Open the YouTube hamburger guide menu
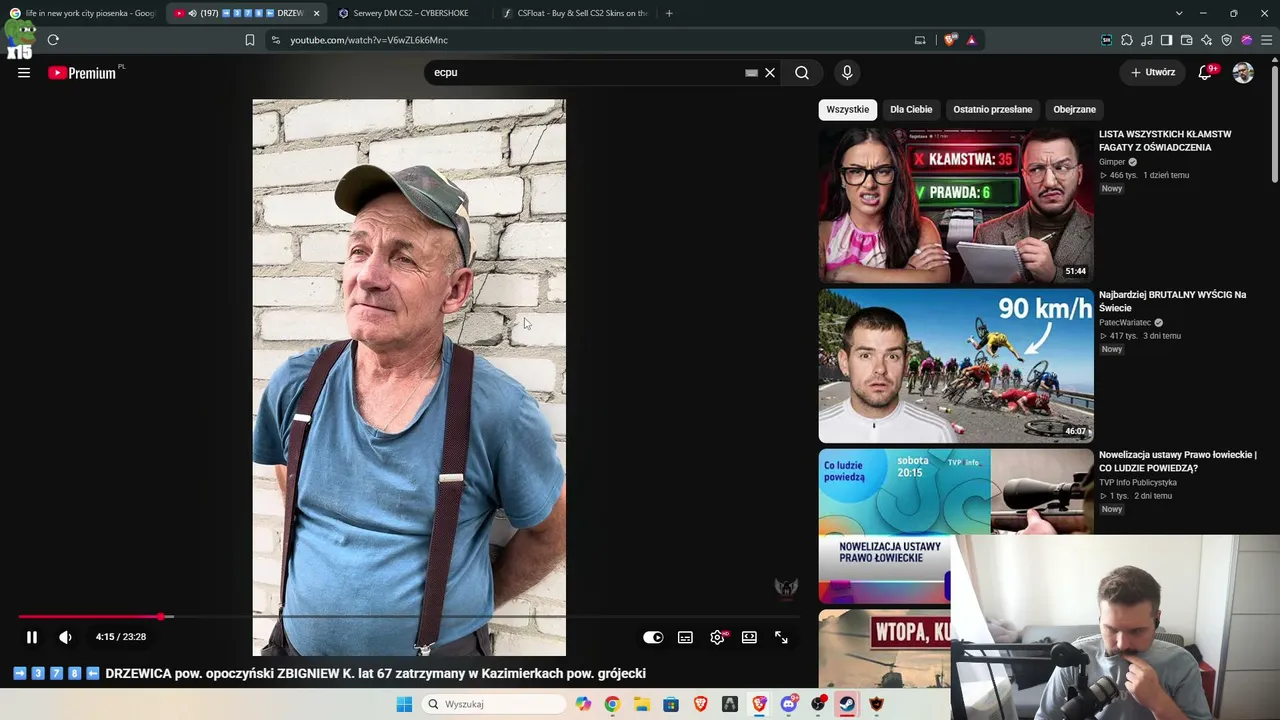1280x720 pixels. coord(24,72)
